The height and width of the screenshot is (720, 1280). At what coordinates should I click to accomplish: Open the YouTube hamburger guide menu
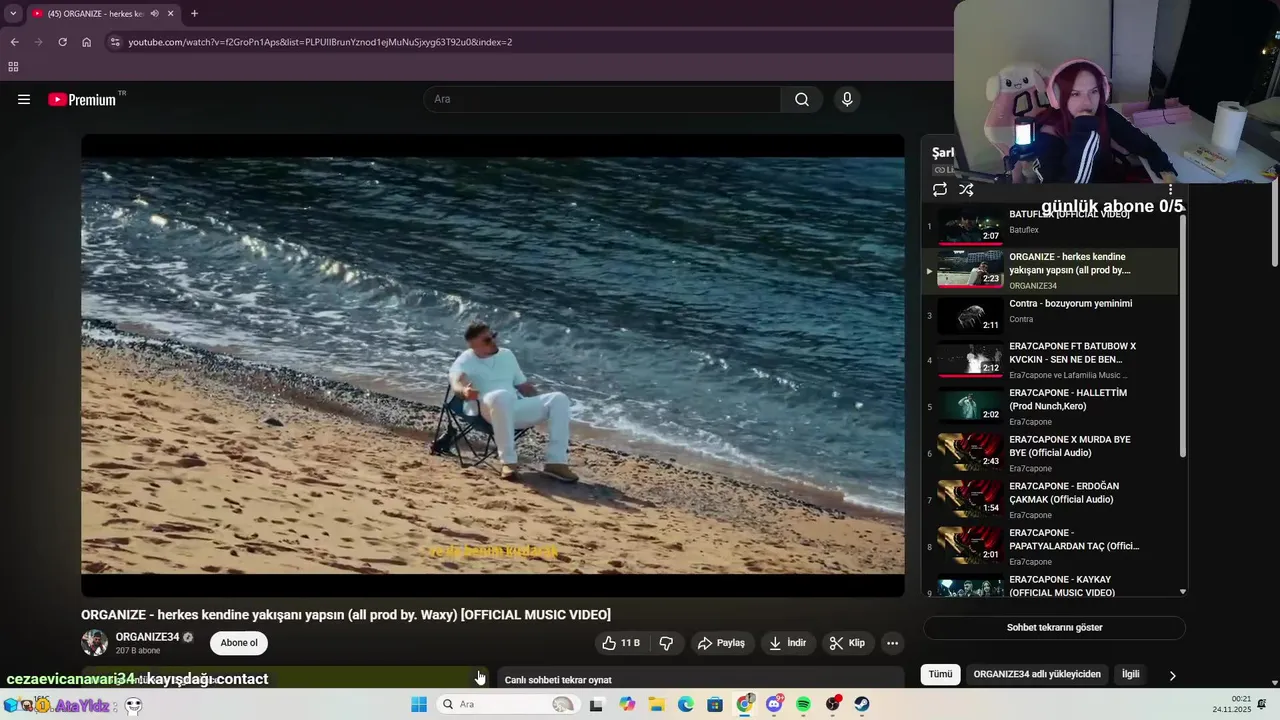point(24,99)
